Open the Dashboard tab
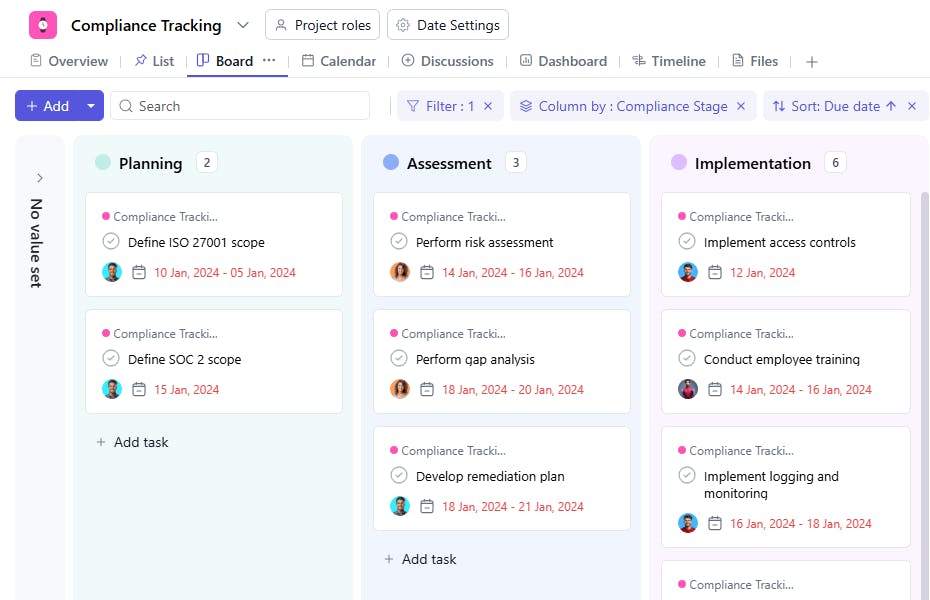The image size is (930, 600). [x=563, y=61]
